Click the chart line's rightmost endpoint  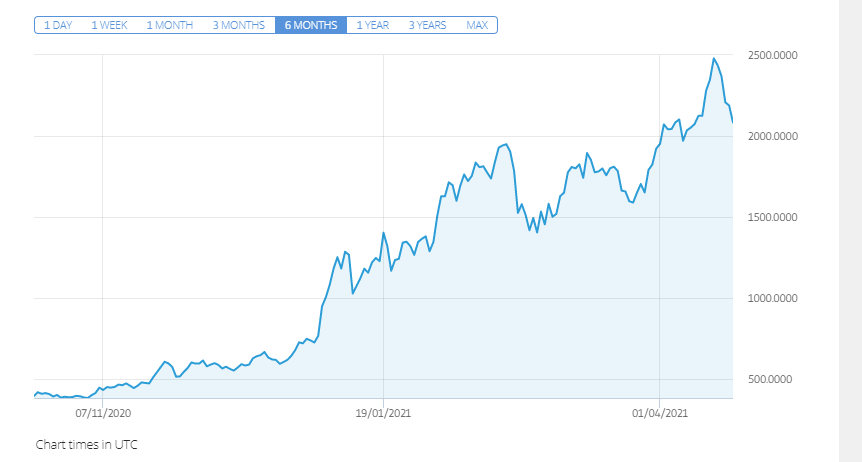click(732, 122)
